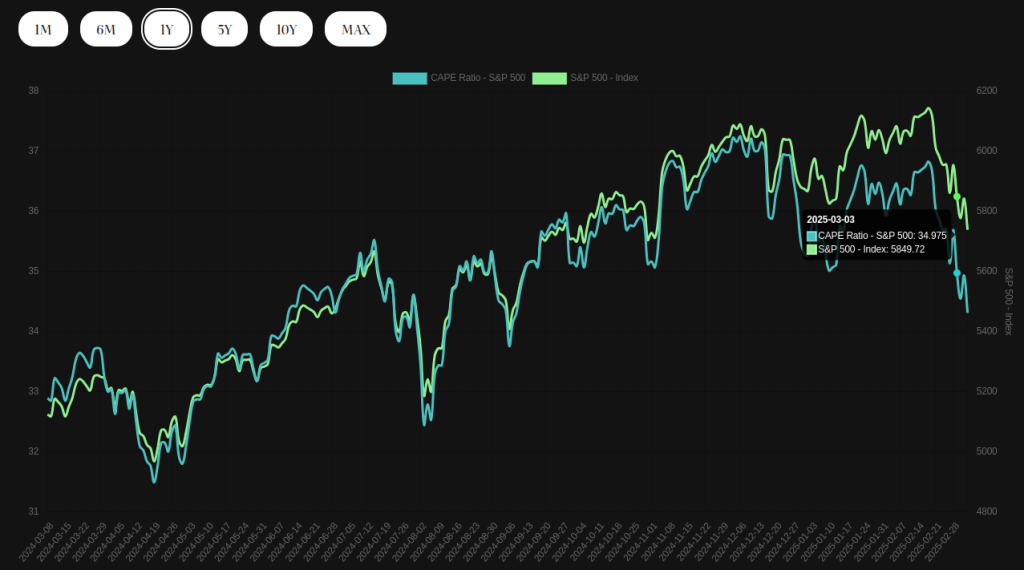The width and height of the screenshot is (1024, 570).
Task: Click tooltip's S&P 500 Index 5849.72 row
Action: pos(871,250)
